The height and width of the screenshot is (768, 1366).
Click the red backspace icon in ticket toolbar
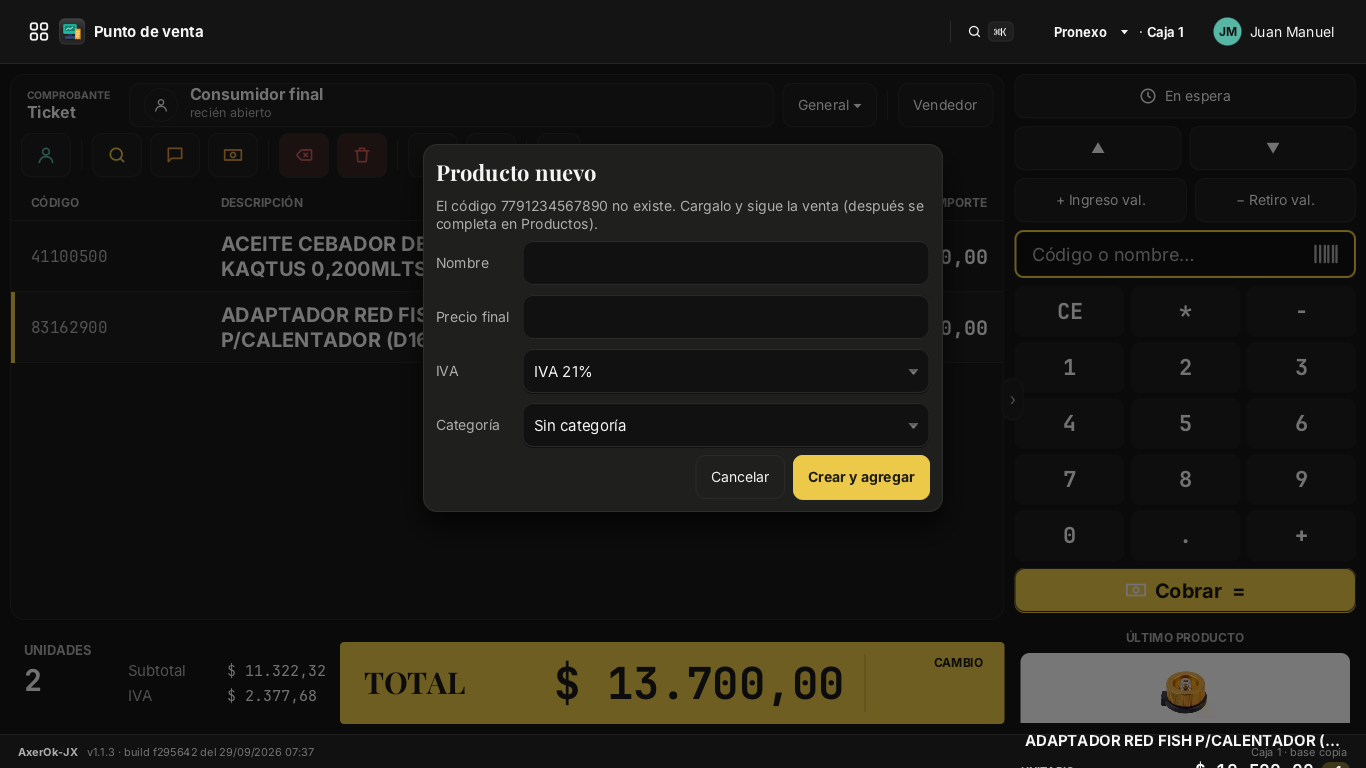pyautogui.click(x=304, y=155)
